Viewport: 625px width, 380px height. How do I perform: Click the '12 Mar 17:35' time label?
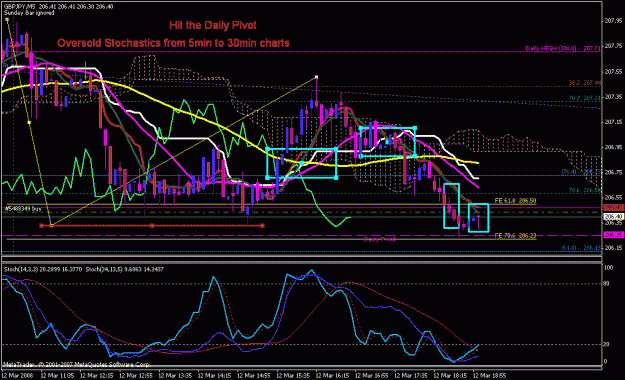pos(411,376)
